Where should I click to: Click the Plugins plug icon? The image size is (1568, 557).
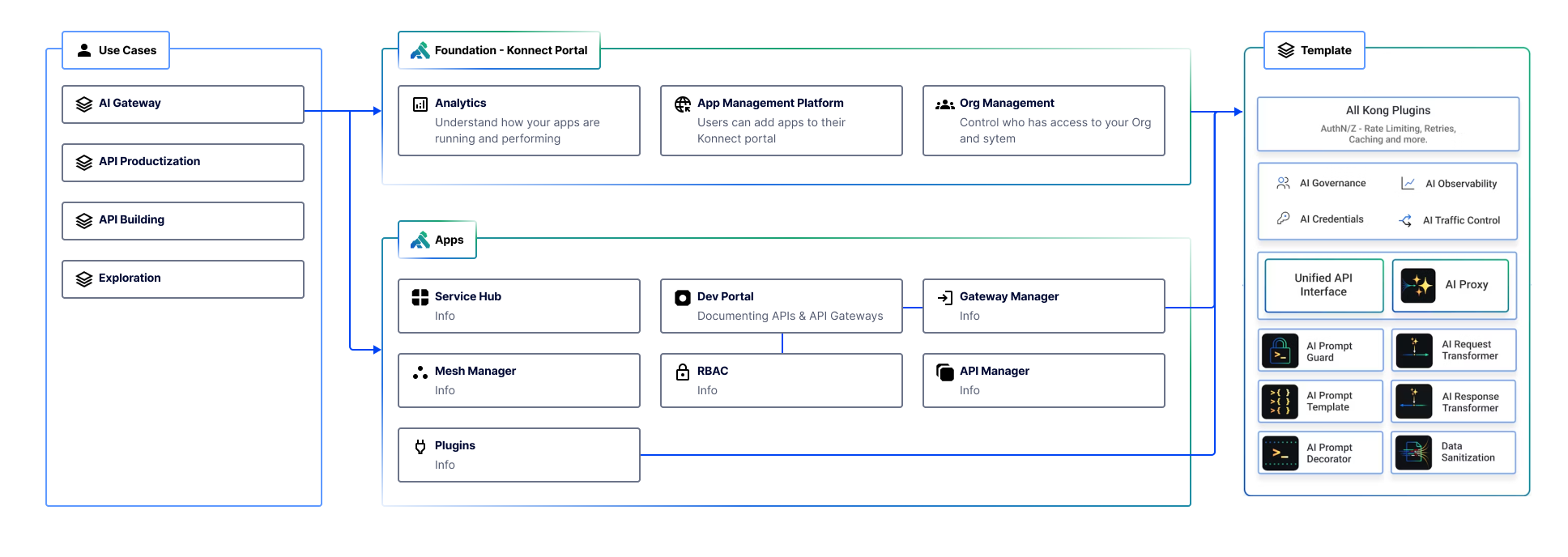[x=420, y=446]
